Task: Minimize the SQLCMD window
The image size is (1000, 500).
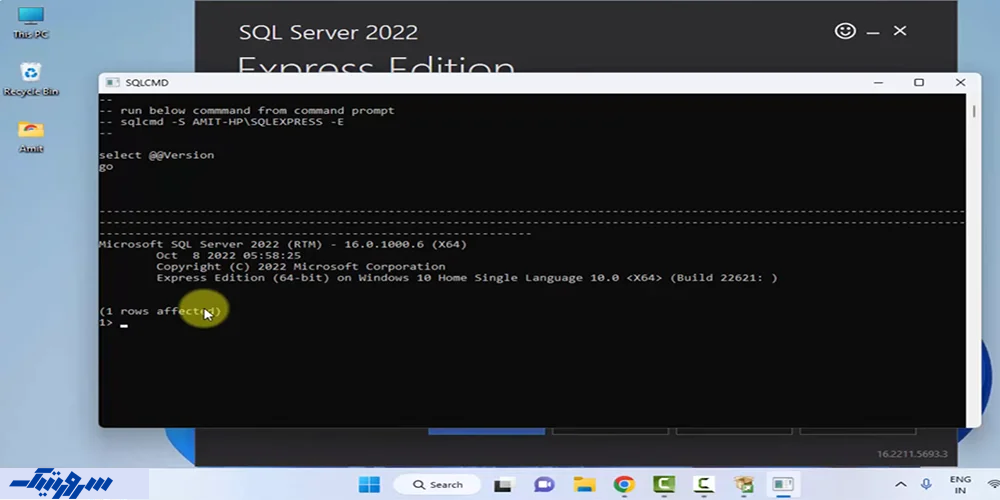Action: (878, 83)
